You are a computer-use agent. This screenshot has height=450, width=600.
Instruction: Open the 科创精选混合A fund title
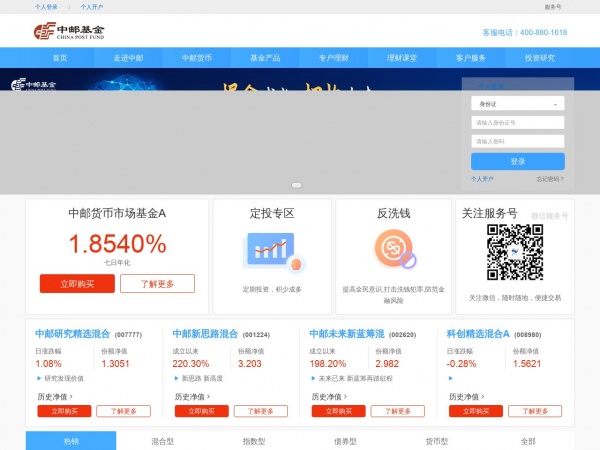tap(478, 334)
